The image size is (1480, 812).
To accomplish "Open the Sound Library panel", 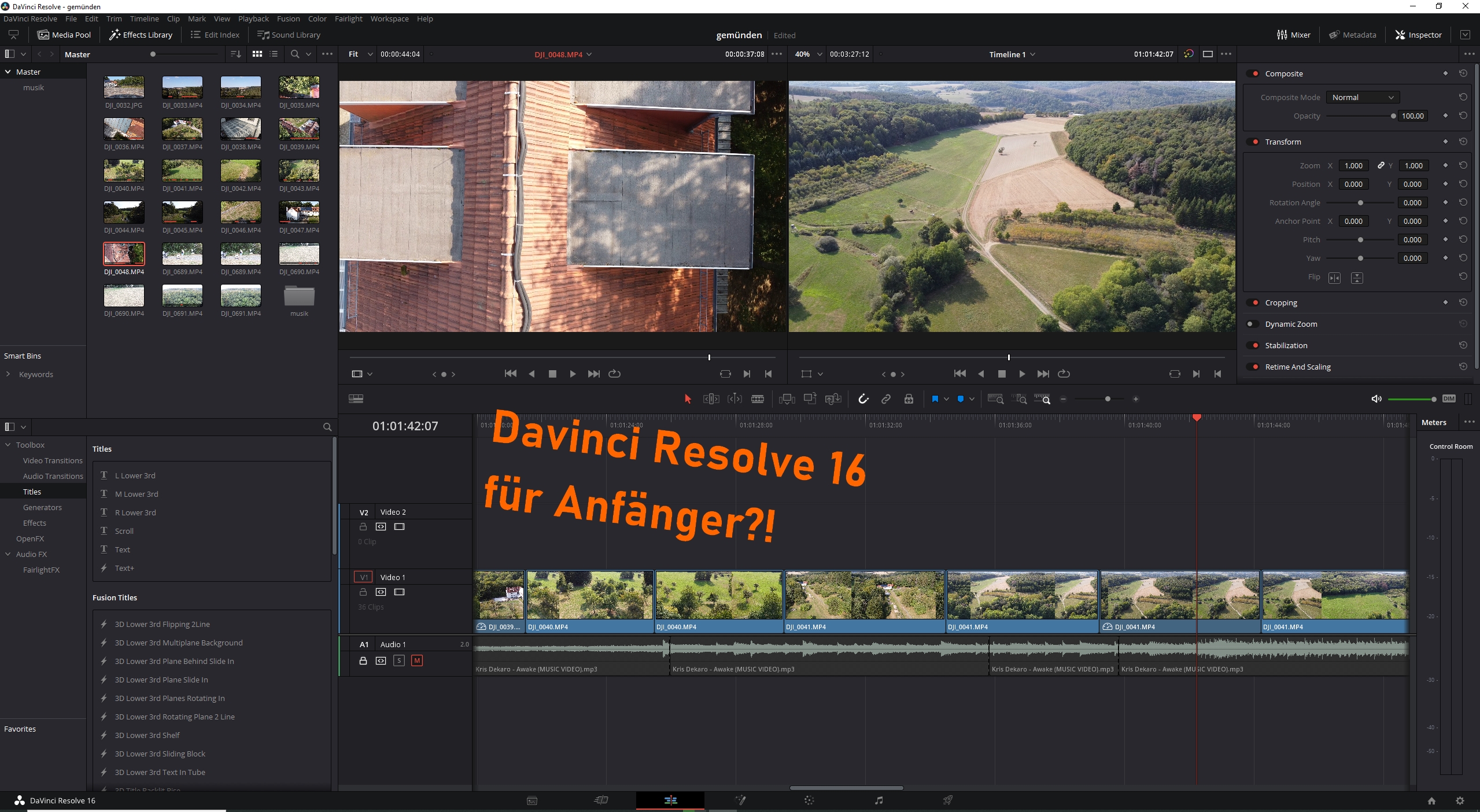I will 289,35.
